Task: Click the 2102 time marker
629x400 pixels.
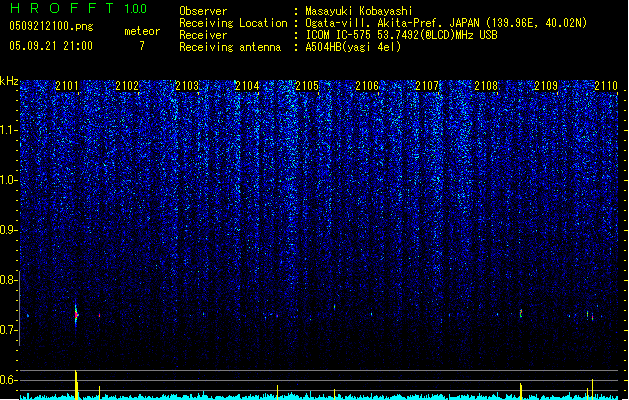Action: (x=127, y=86)
